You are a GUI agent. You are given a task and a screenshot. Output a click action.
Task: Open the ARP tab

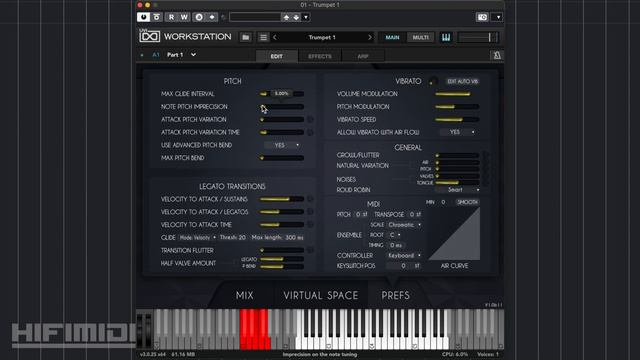(x=363, y=56)
